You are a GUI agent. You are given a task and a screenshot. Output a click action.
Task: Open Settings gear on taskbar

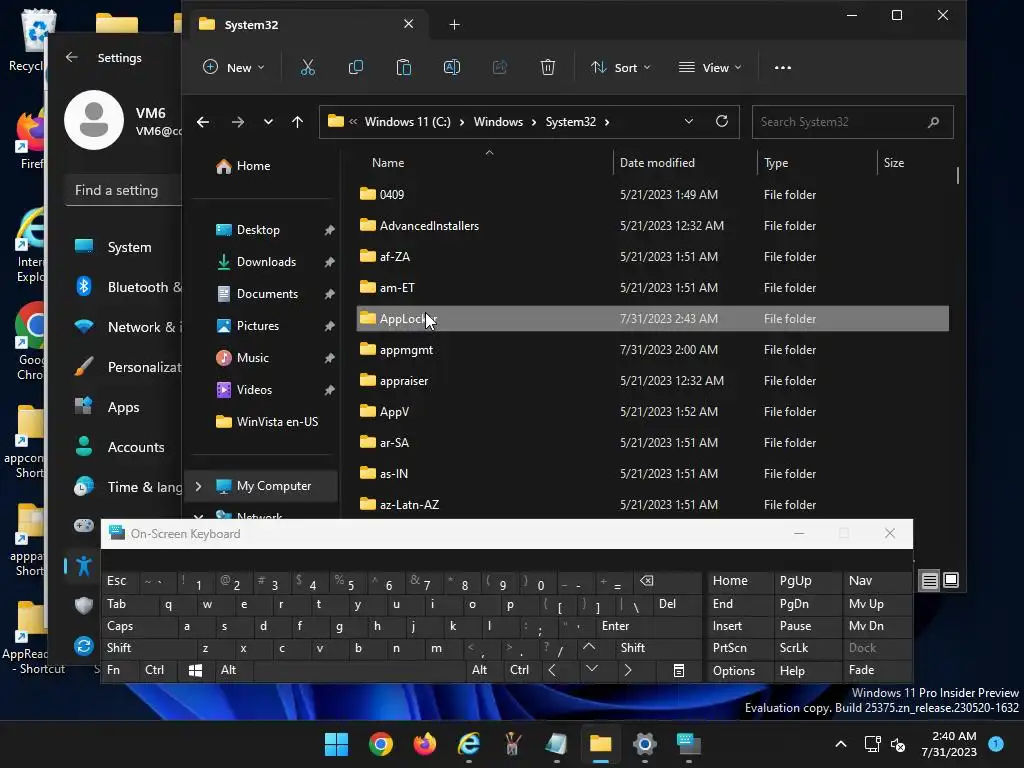(645, 744)
